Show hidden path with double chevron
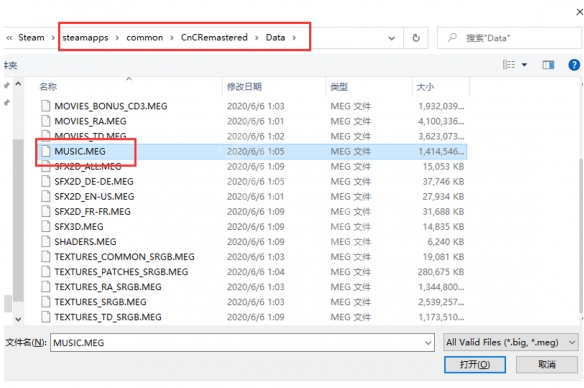Viewport: 584px width, 388px height. [x=9, y=38]
